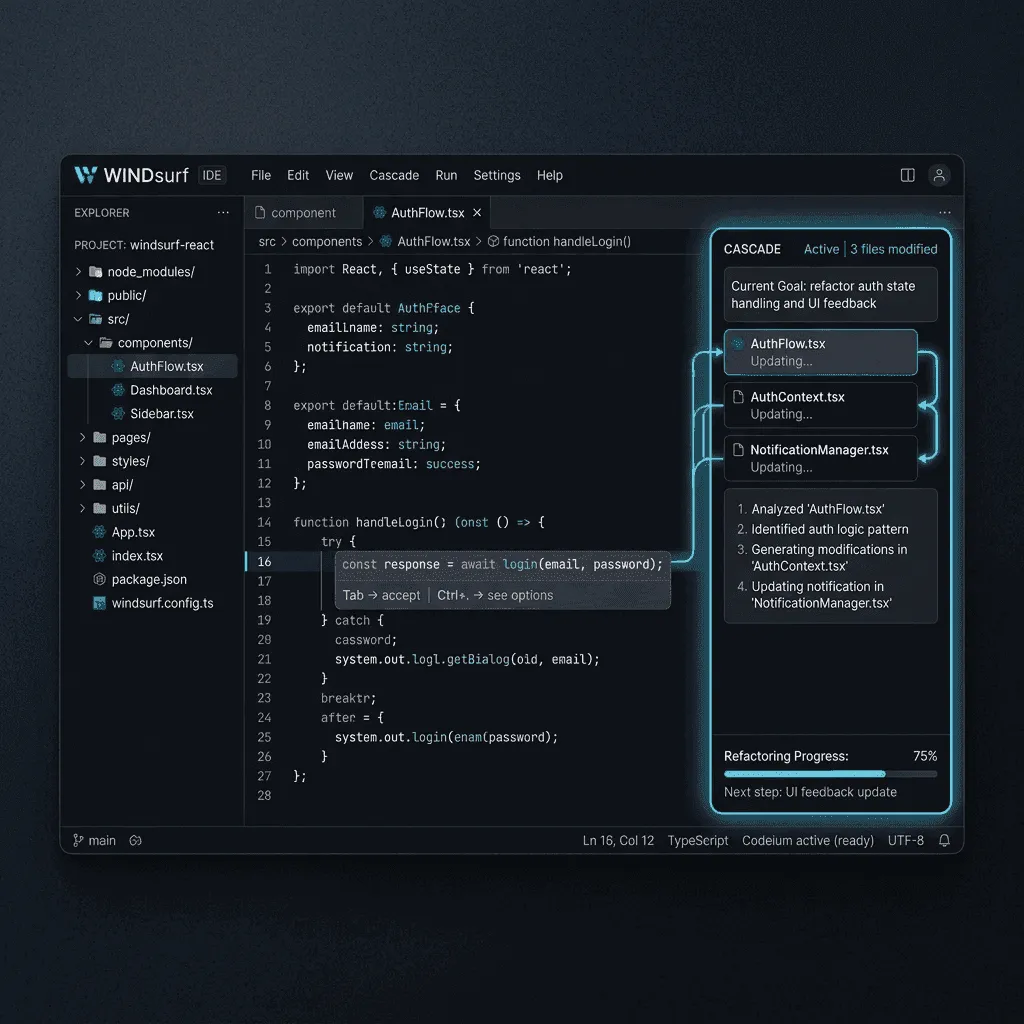This screenshot has width=1024, height=1024.
Task: Collapse the components folder chevron
Action: pyautogui.click(x=88, y=343)
